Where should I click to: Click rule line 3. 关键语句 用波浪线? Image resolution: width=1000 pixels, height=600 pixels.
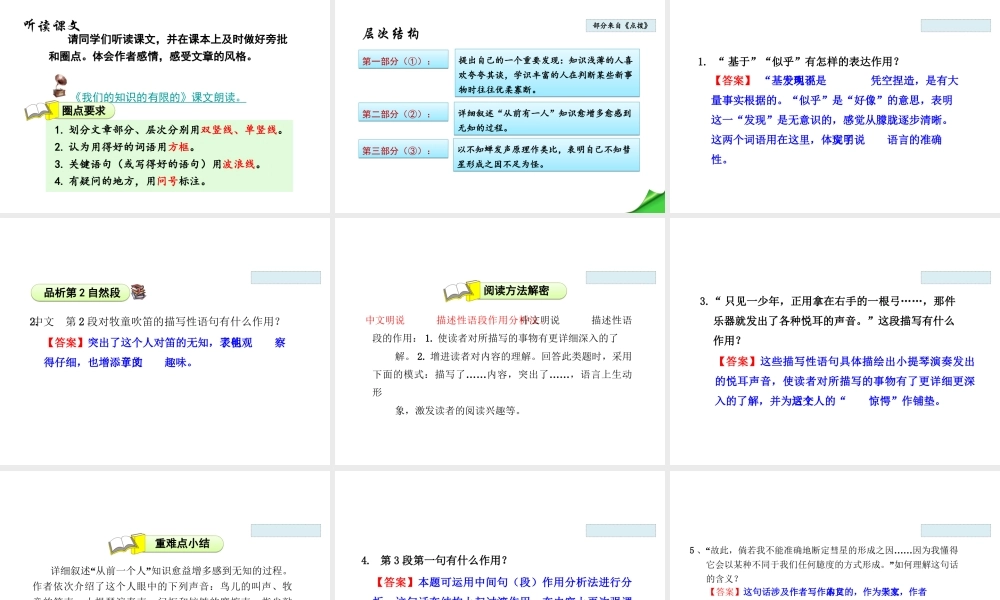click(158, 164)
